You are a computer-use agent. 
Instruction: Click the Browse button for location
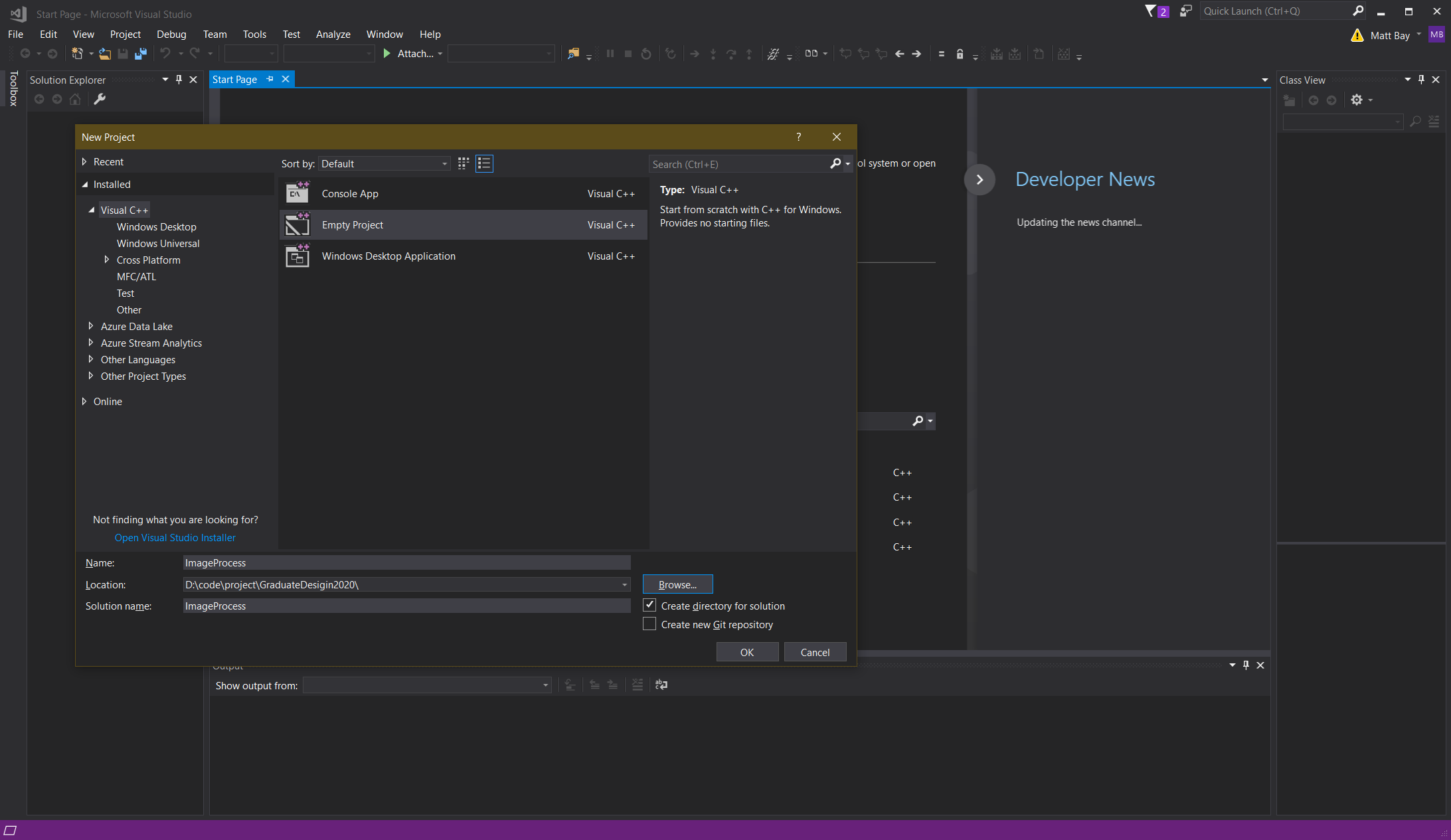pyautogui.click(x=678, y=584)
